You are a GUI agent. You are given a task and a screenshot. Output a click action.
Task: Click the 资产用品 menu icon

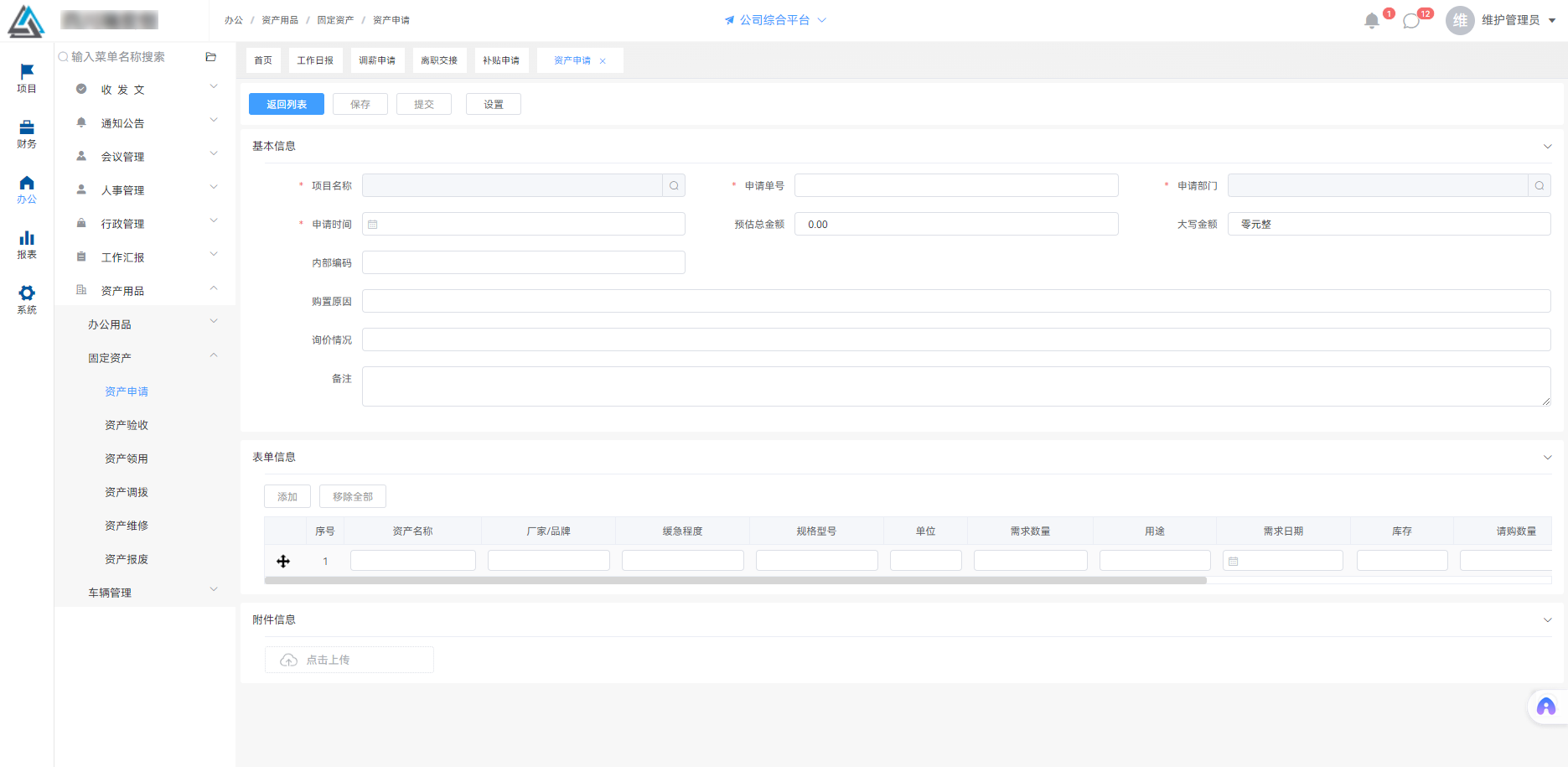tap(81, 290)
